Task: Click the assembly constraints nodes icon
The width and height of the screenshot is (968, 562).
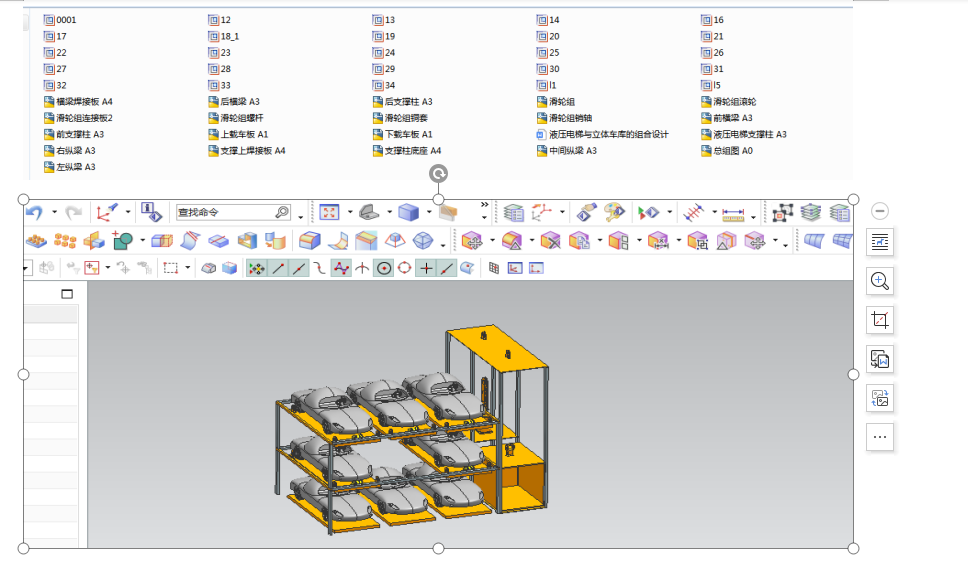Action: (782, 213)
